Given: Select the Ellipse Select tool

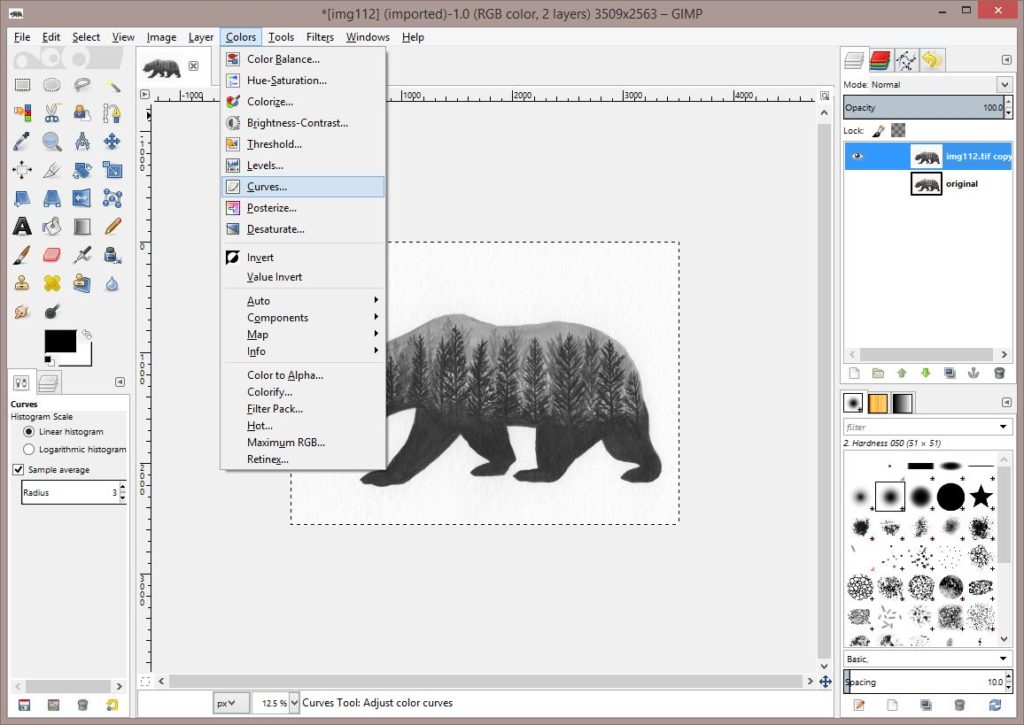Looking at the screenshot, I should coord(52,85).
